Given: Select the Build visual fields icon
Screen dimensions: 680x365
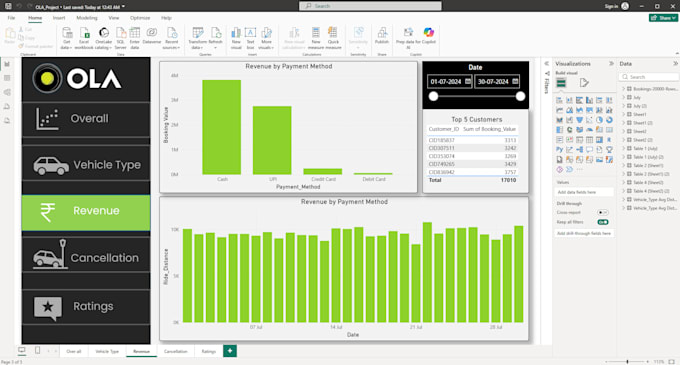Looking at the screenshot, I should click(x=561, y=82).
